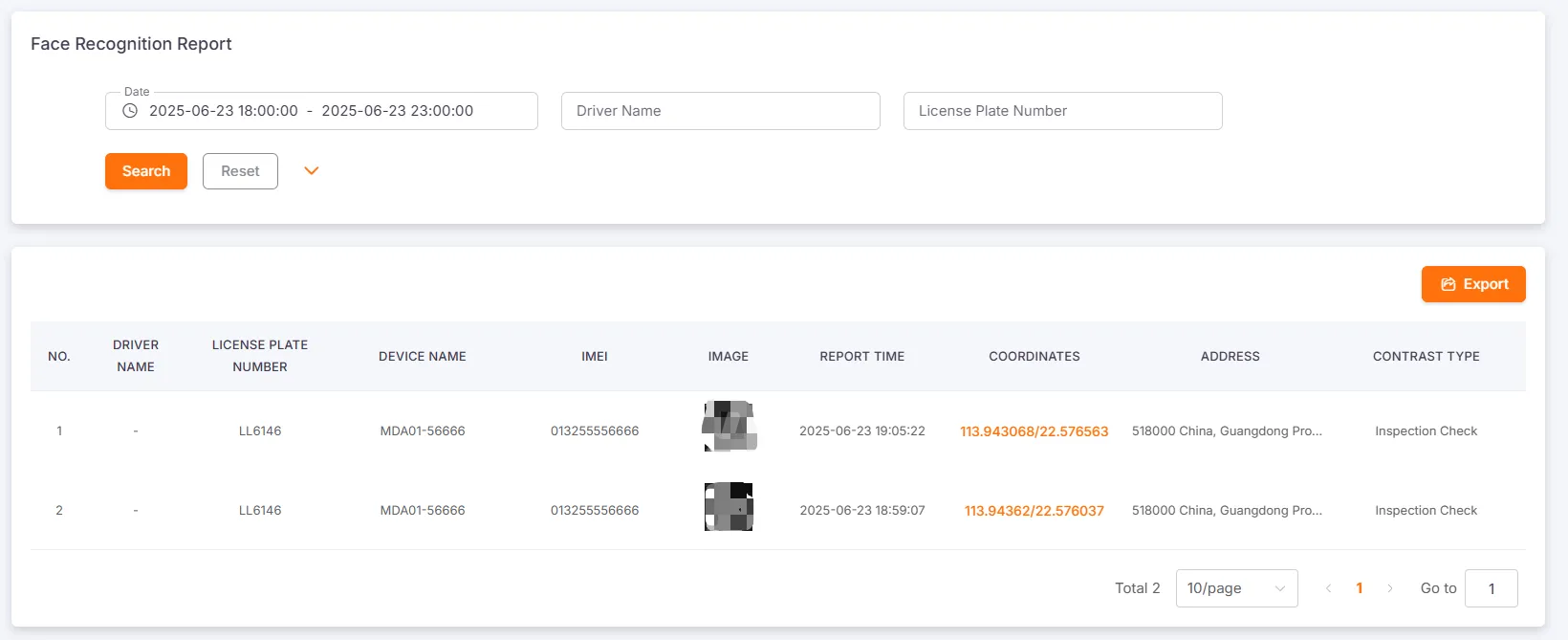Screen dimensions: 1568x640
Task: Select page 1 in pagination
Action: (x=1359, y=588)
